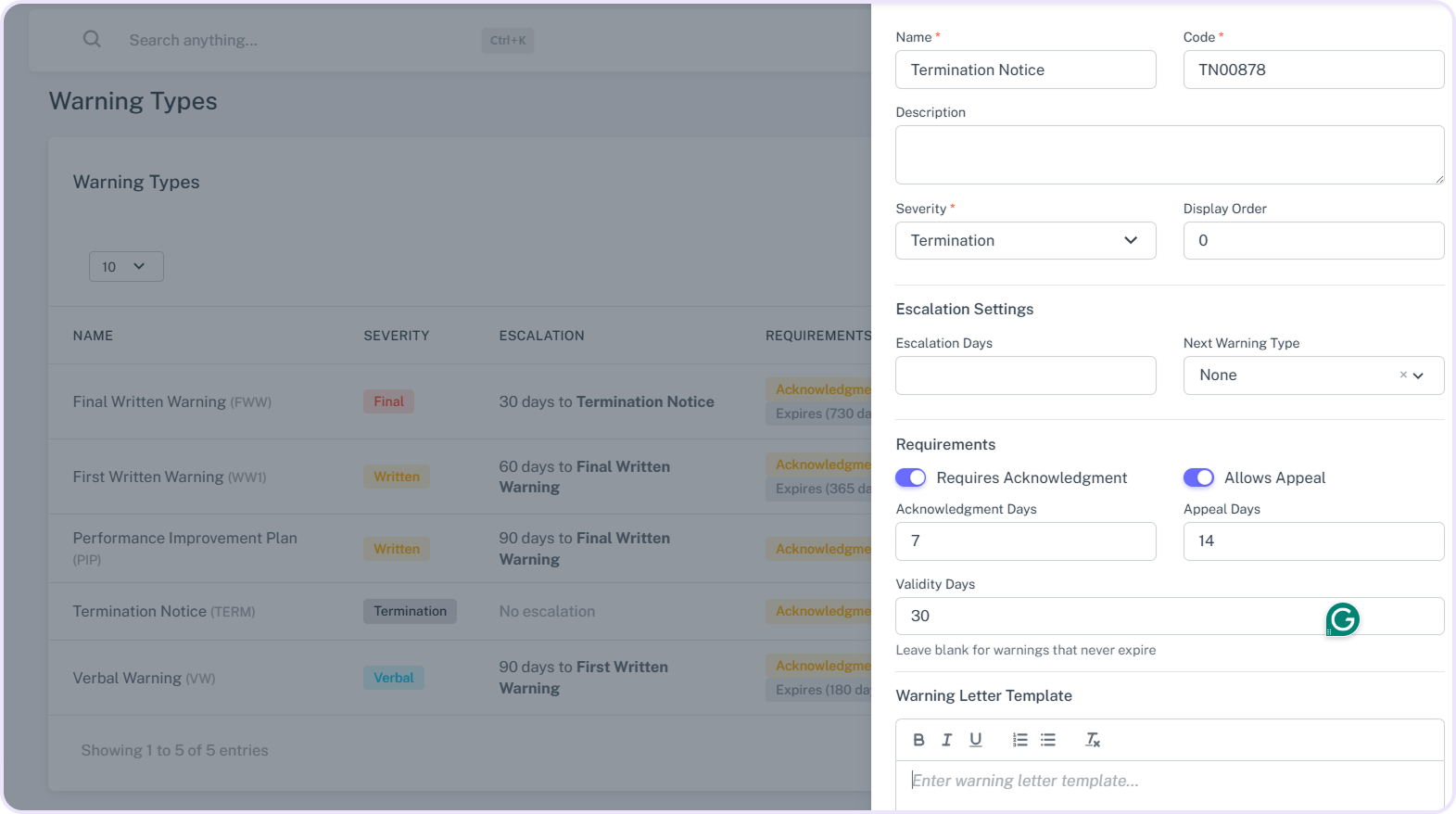Click the search magnifier icon
Viewport: 1456px width, 814px height.
(x=92, y=39)
